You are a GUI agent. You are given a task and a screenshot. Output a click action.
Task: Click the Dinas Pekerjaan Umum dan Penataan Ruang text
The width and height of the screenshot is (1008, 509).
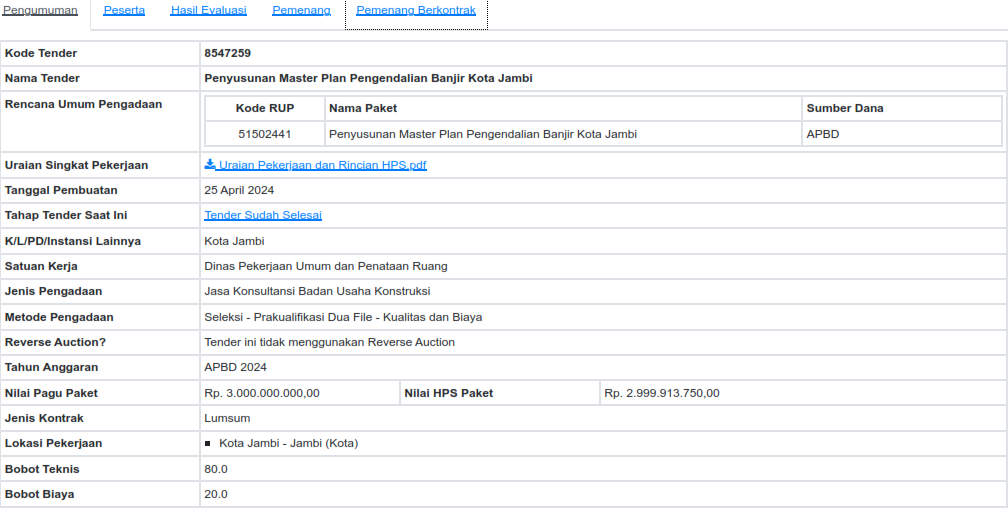(x=326, y=266)
